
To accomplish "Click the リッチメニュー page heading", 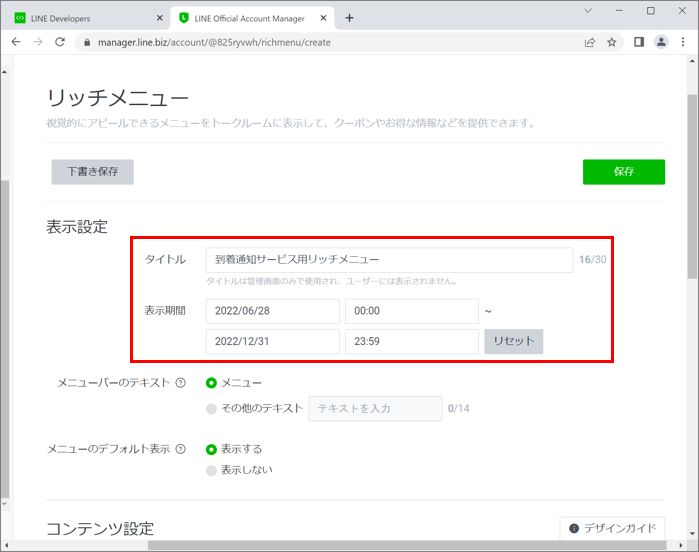I will click(118, 98).
